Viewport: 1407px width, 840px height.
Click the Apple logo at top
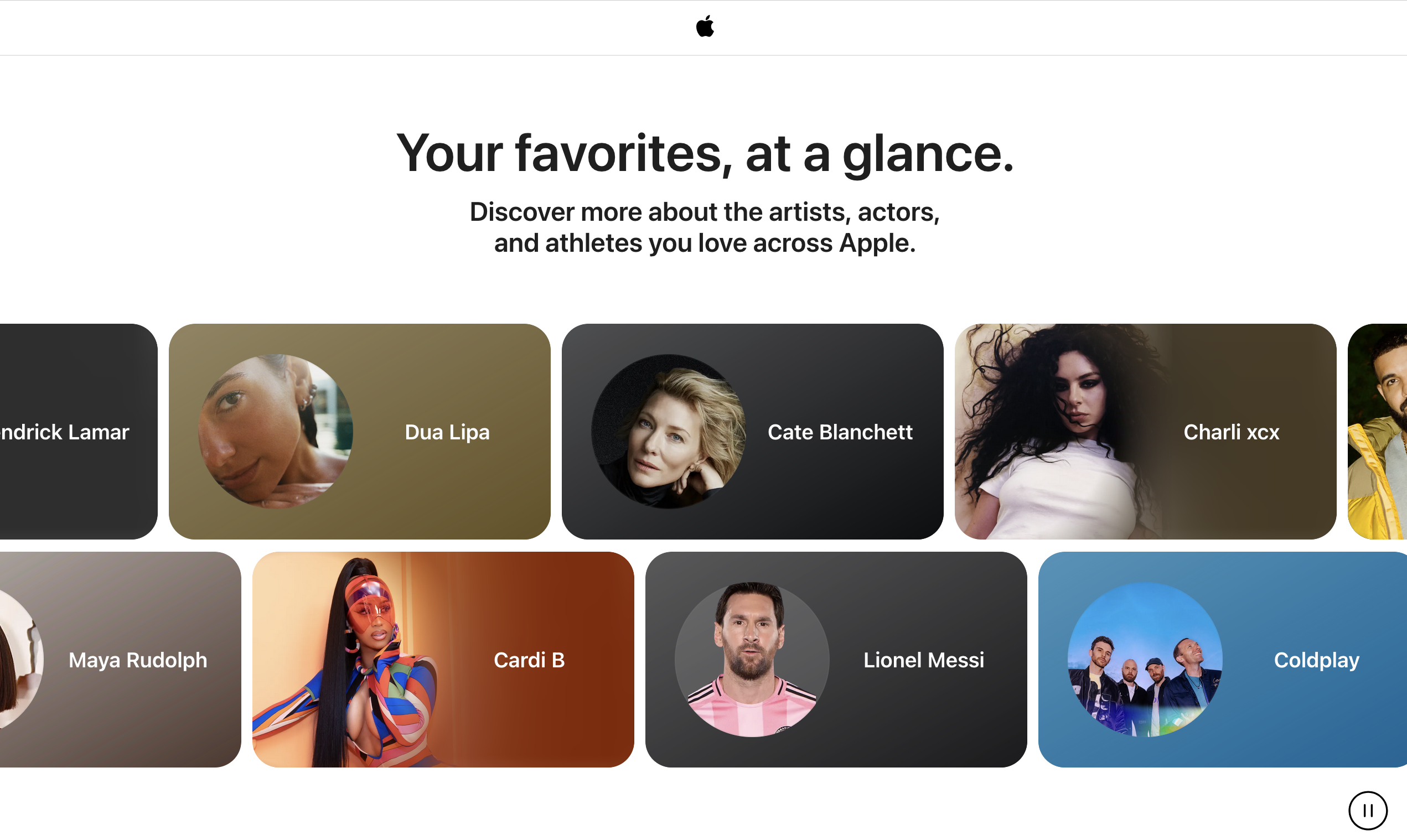[x=705, y=27]
